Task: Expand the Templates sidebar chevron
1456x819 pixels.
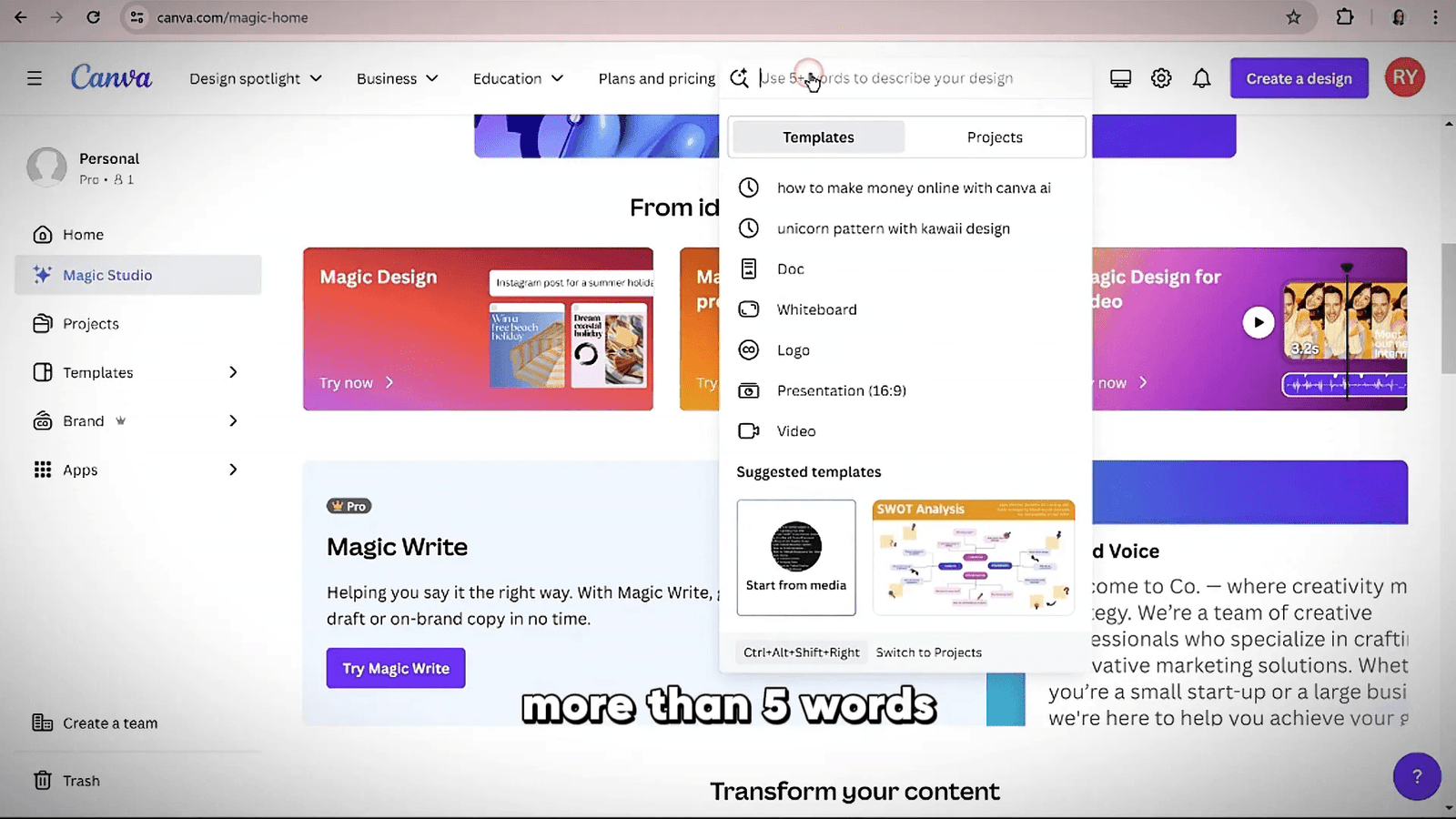Action: coord(233,372)
